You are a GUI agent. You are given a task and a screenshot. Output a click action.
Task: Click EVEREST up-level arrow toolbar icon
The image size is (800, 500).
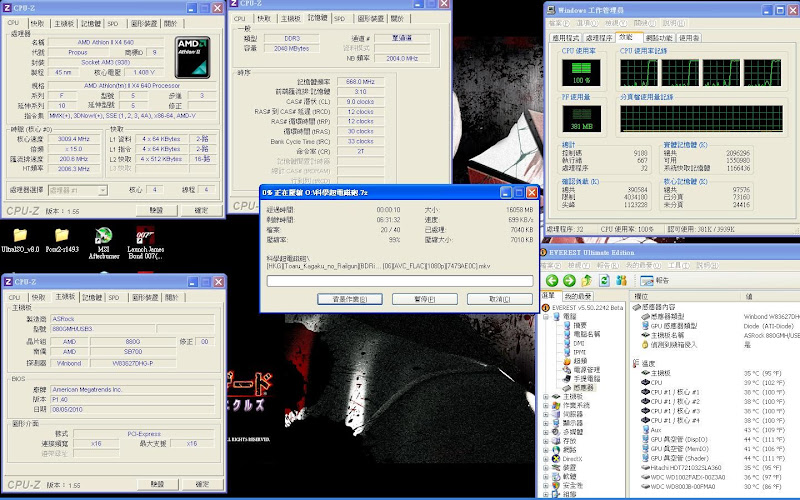(x=587, y=280)
